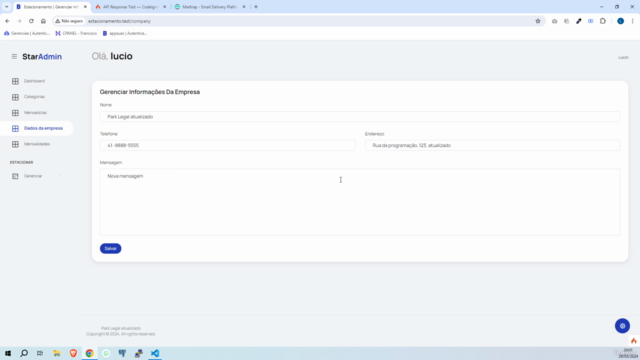Viewport: 640px width, 360px height.
Task: Click the StarAdmin logo
Action: (x=42, y=57)
